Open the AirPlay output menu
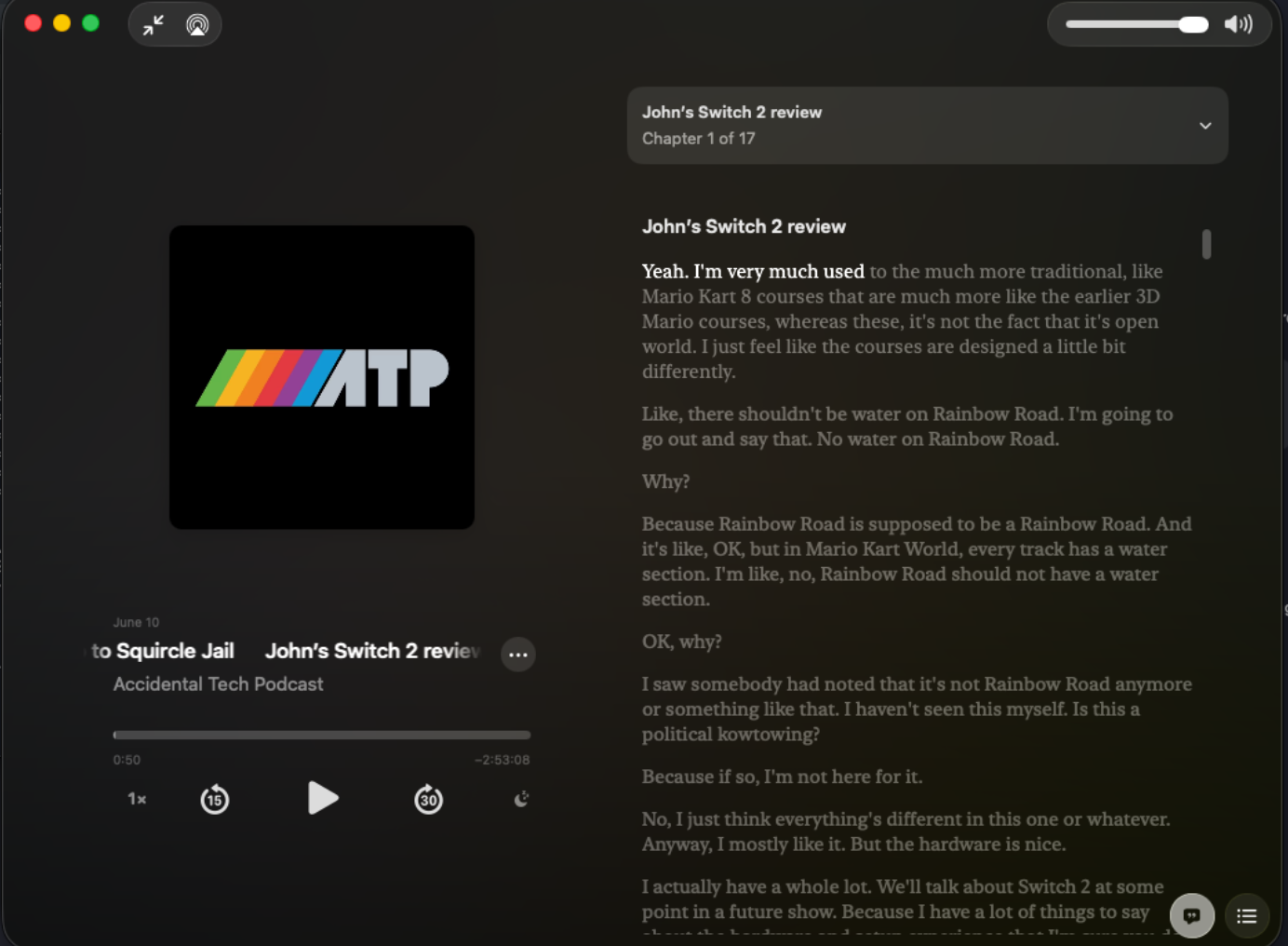This screenshot has height=946, width=1288. click(197, 25)
